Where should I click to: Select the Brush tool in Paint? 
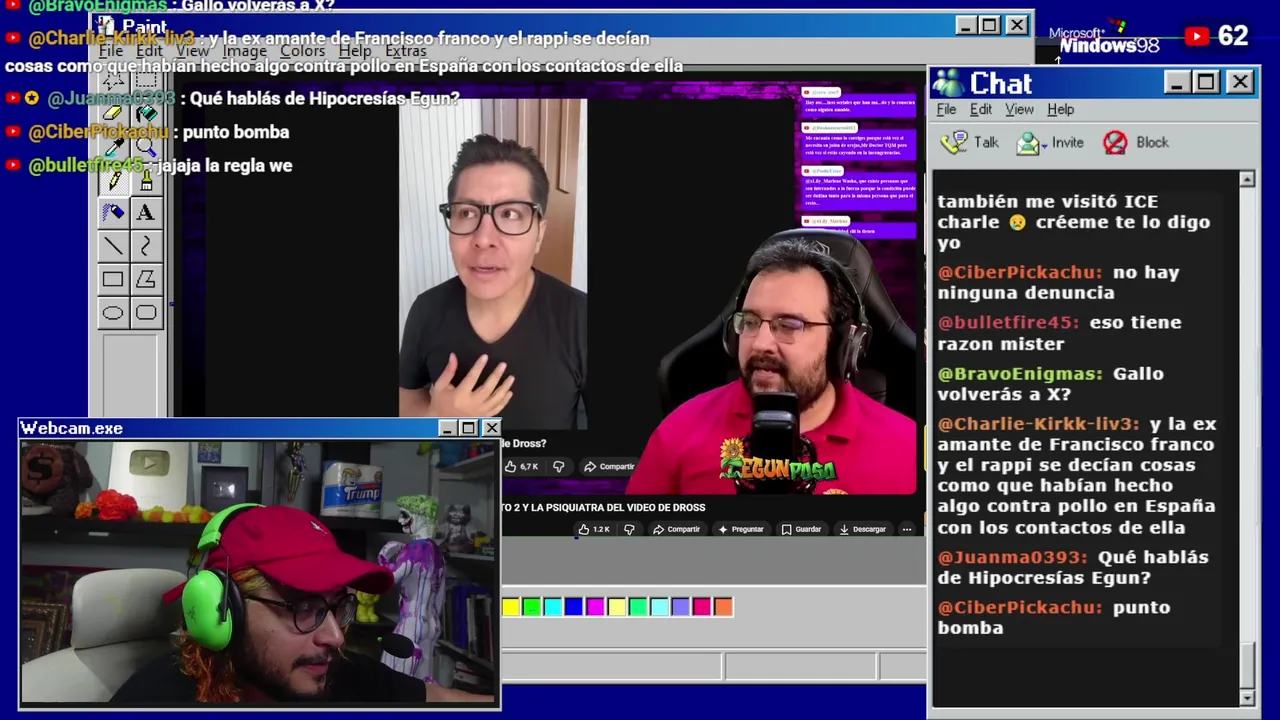pyautogui.click(x=146, y=180)
